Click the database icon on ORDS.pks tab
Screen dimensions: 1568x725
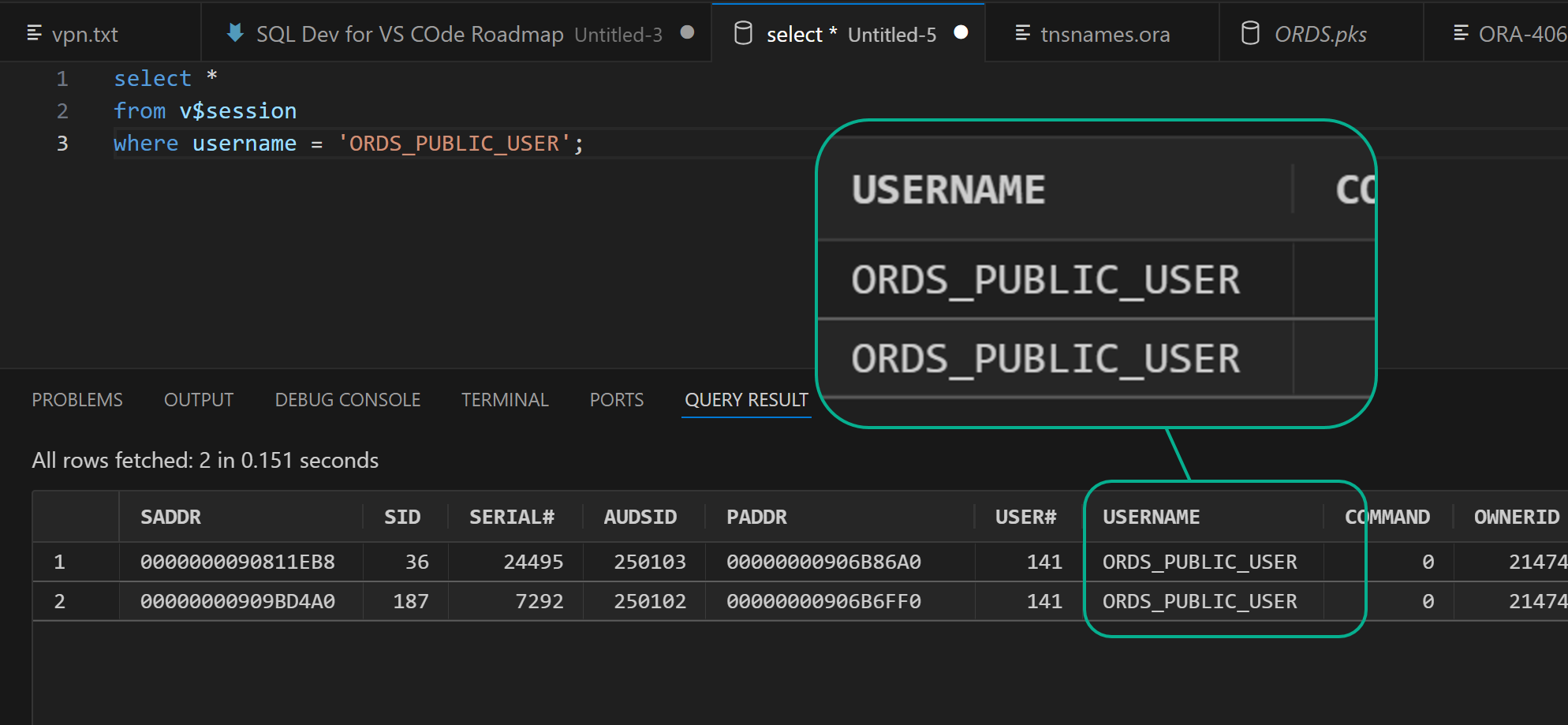click(1250, 33)
